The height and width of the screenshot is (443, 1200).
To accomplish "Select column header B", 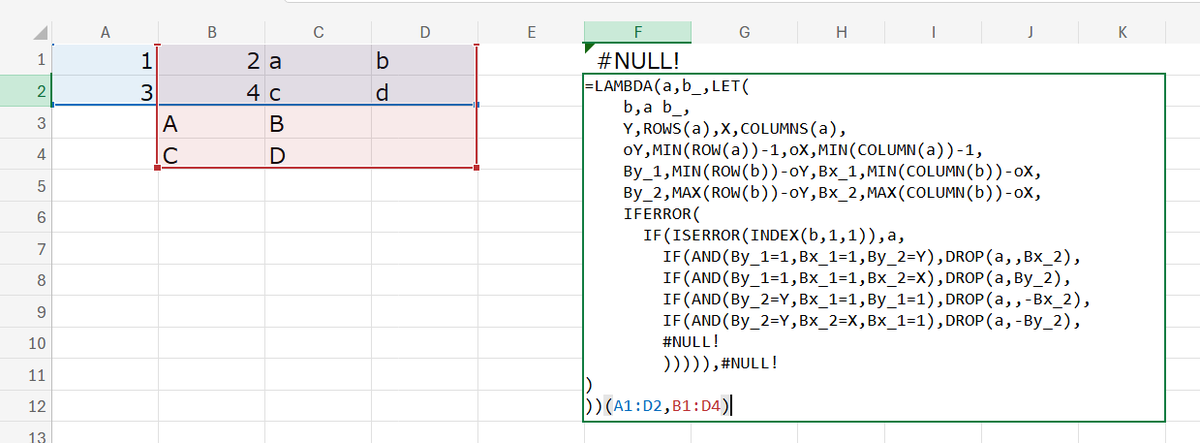I will point(212,32).
